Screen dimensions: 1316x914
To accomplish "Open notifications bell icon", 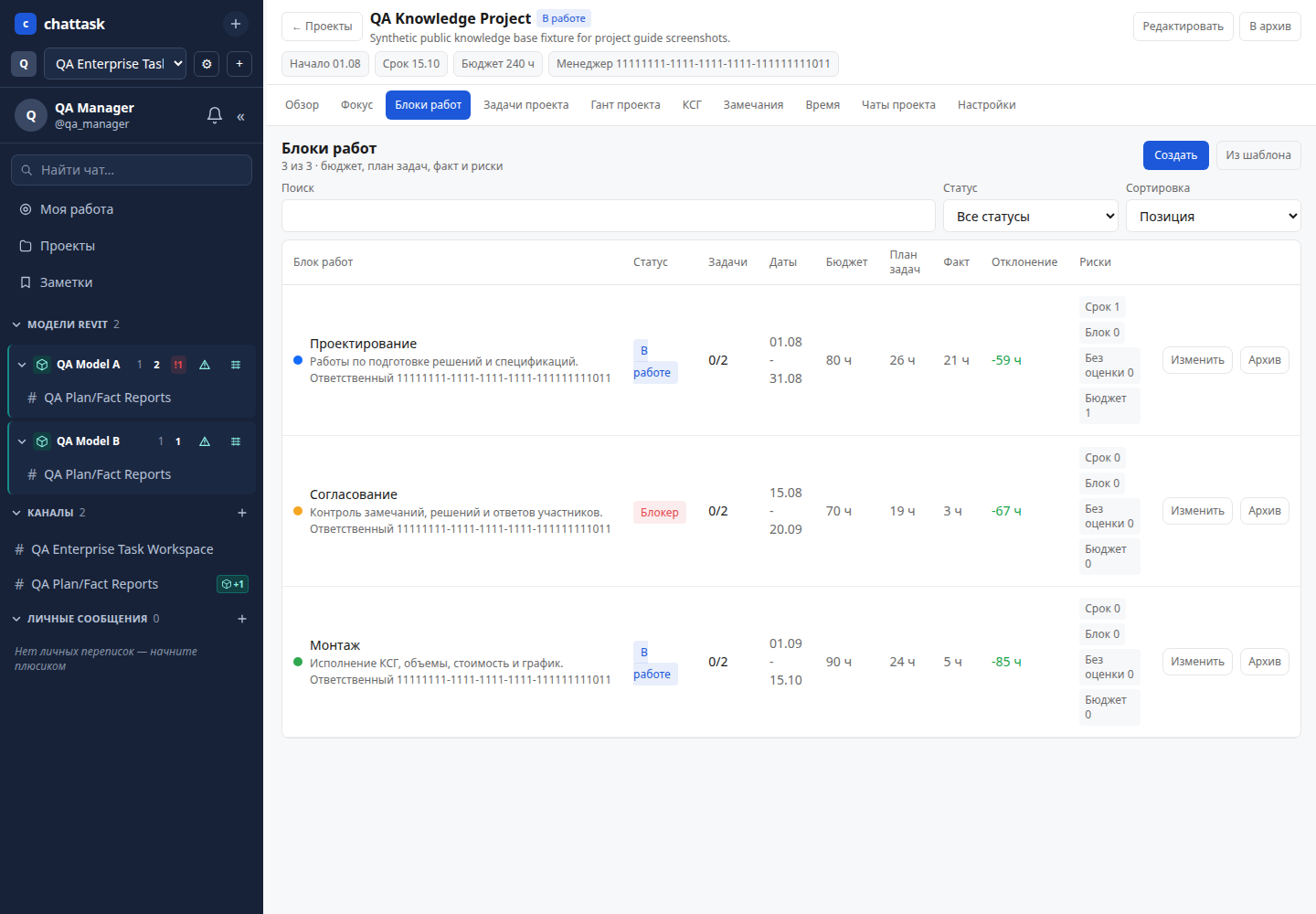I will click(x=215, y=115).
